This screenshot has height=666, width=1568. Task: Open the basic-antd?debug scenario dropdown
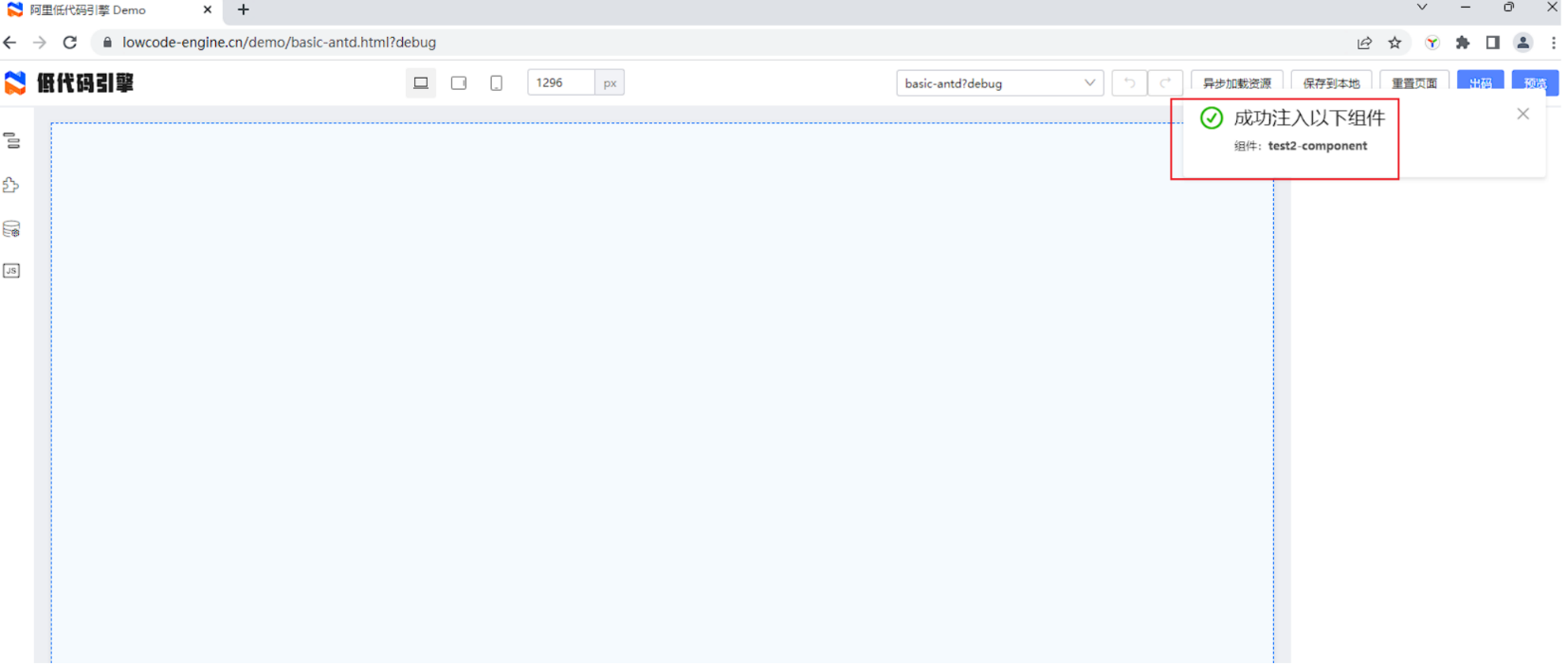pos(999,82)
